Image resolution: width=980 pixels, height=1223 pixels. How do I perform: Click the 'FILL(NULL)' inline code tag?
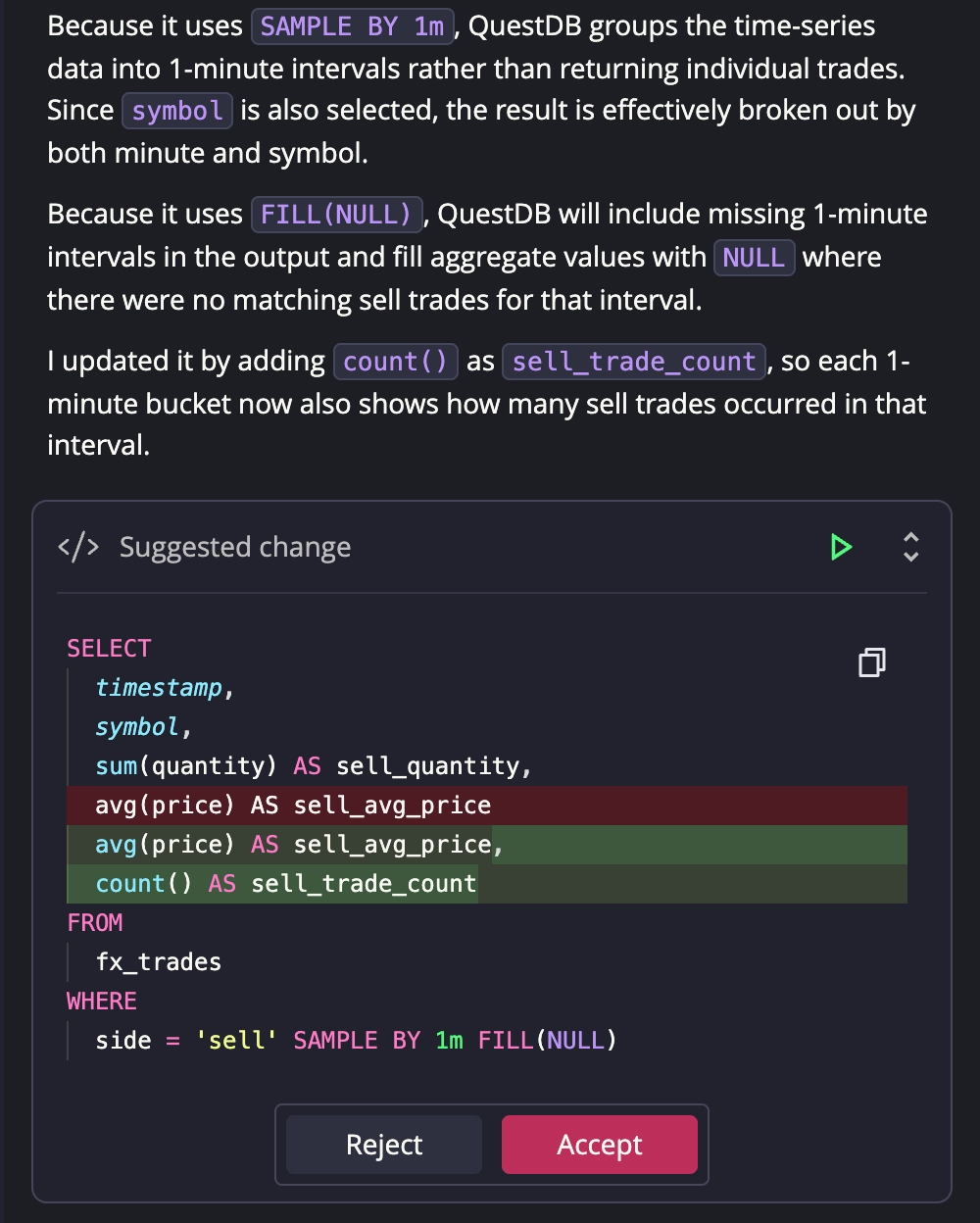[337, 214]
